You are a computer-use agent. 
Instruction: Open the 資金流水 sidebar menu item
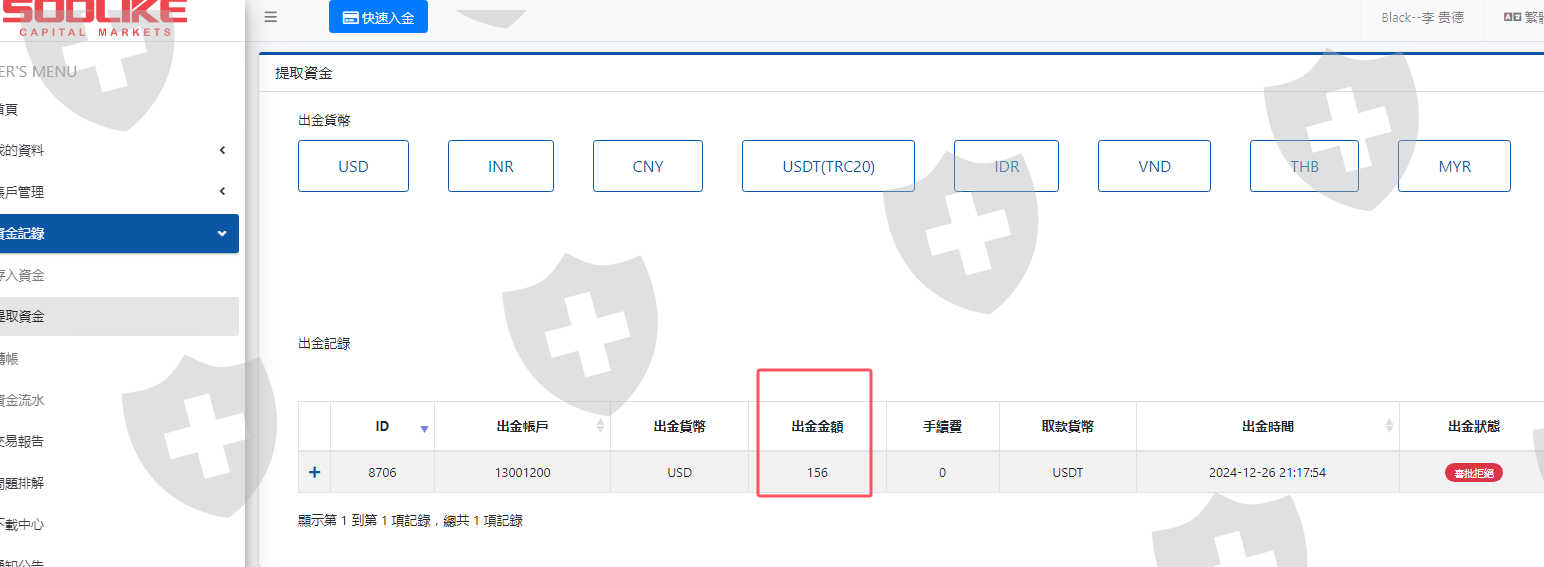(24, 400)
